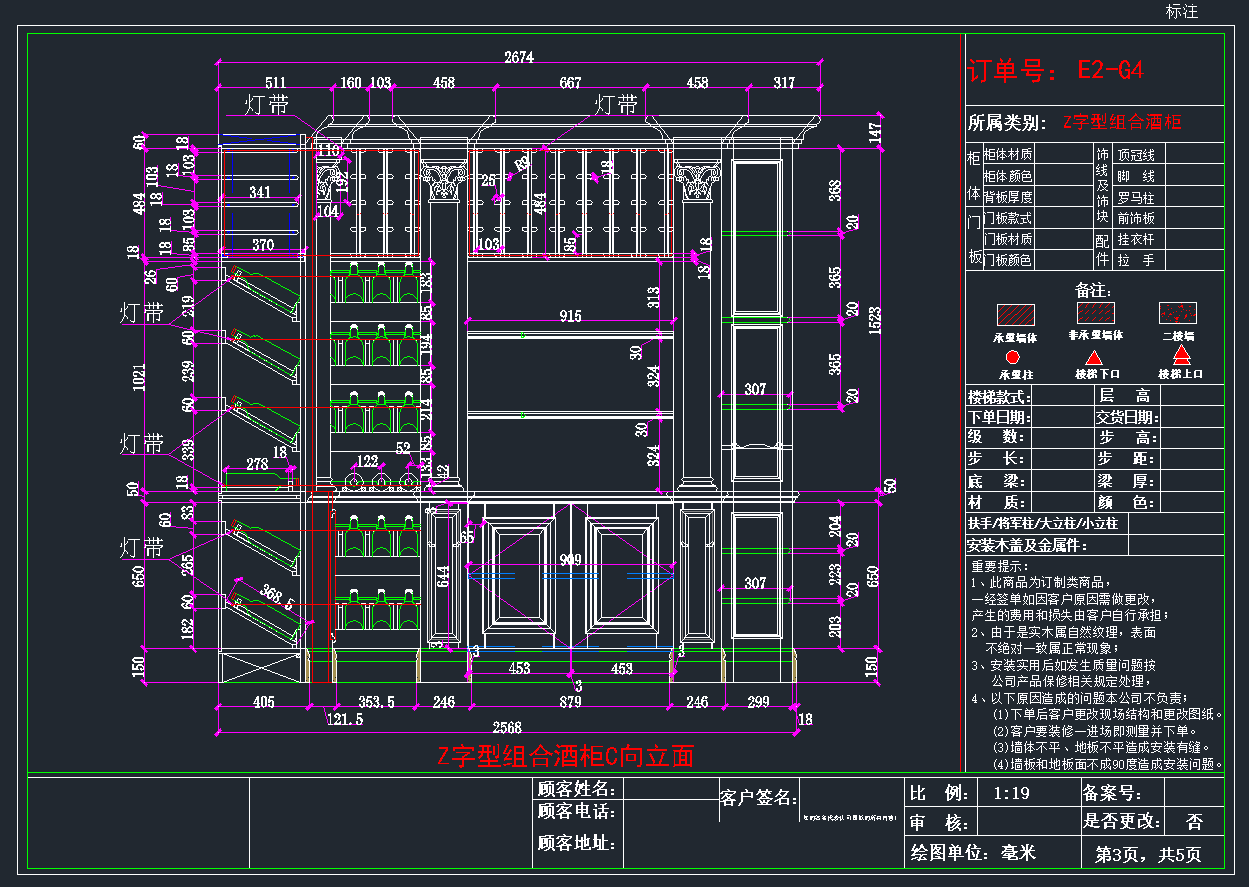Click the blank 顾客姓名 field
The height and width of the screenshot is (887, 1249).
click(x=670, y=789)
